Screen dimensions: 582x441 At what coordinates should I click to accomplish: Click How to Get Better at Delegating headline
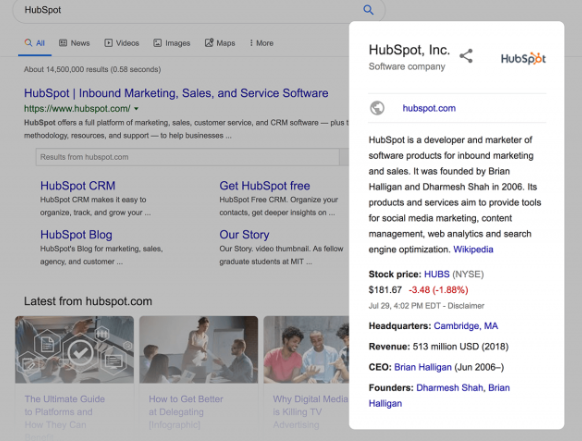[186, 412]
